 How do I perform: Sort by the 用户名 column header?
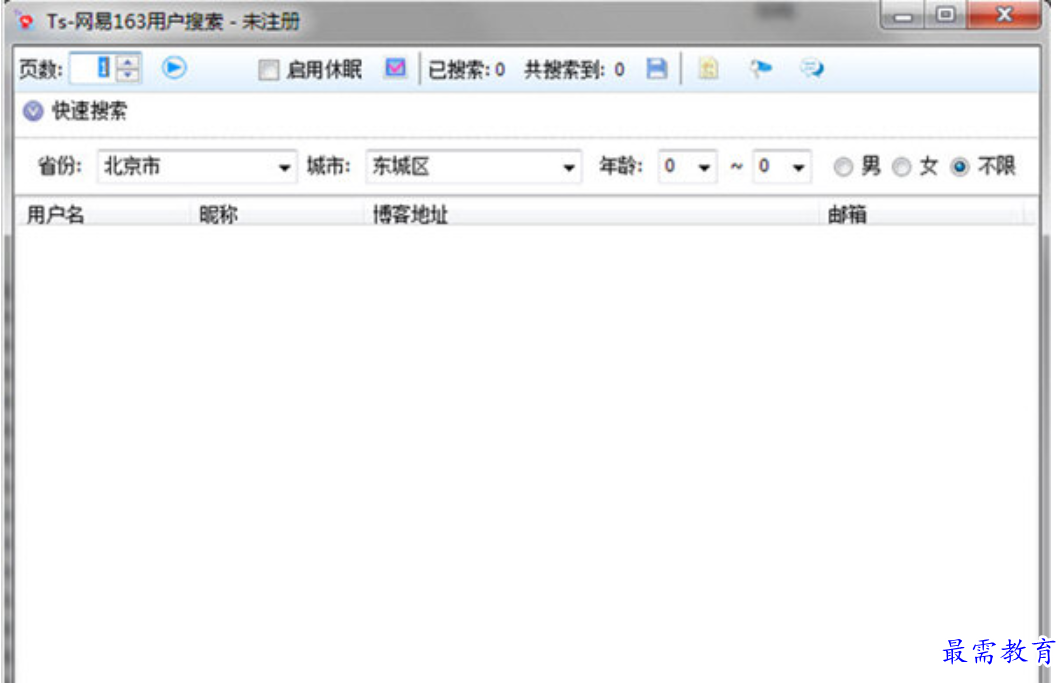pyautogui.click(x=103, y=215)
